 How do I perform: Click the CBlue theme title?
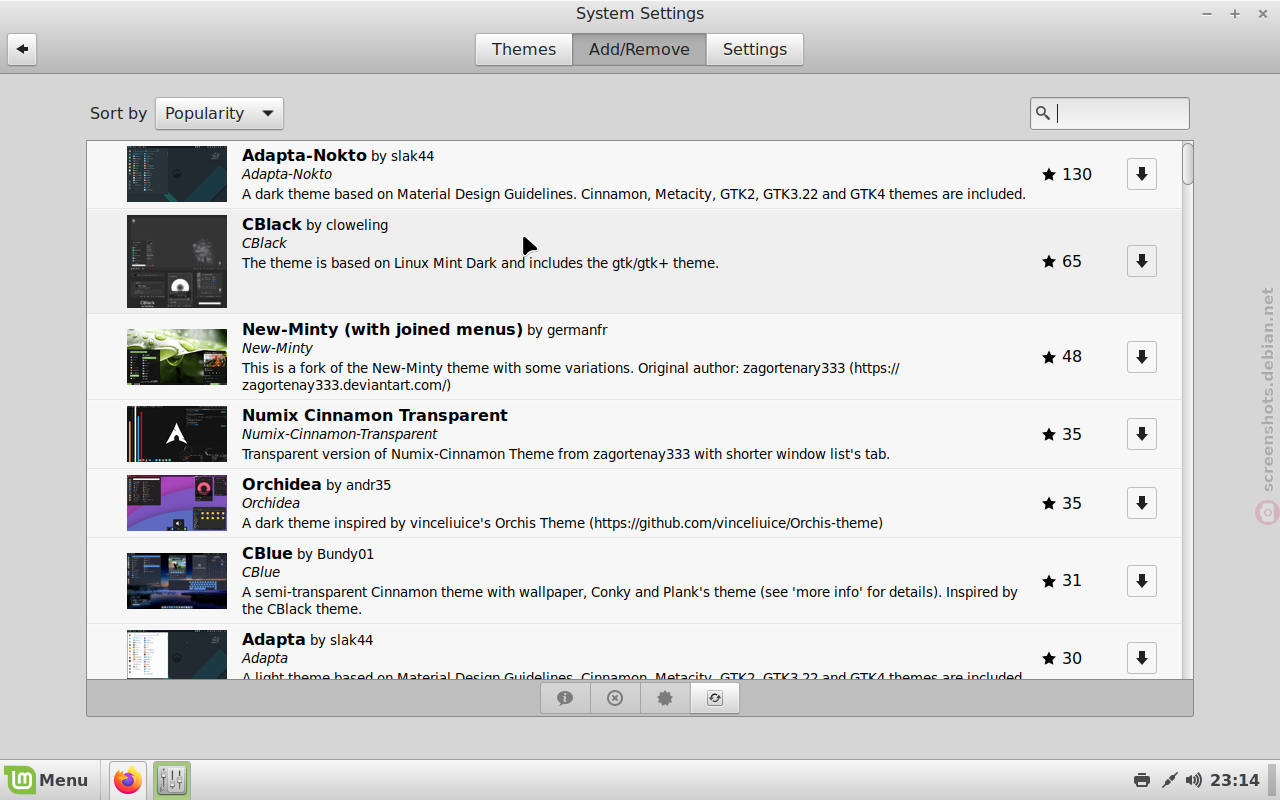(267, 553)
